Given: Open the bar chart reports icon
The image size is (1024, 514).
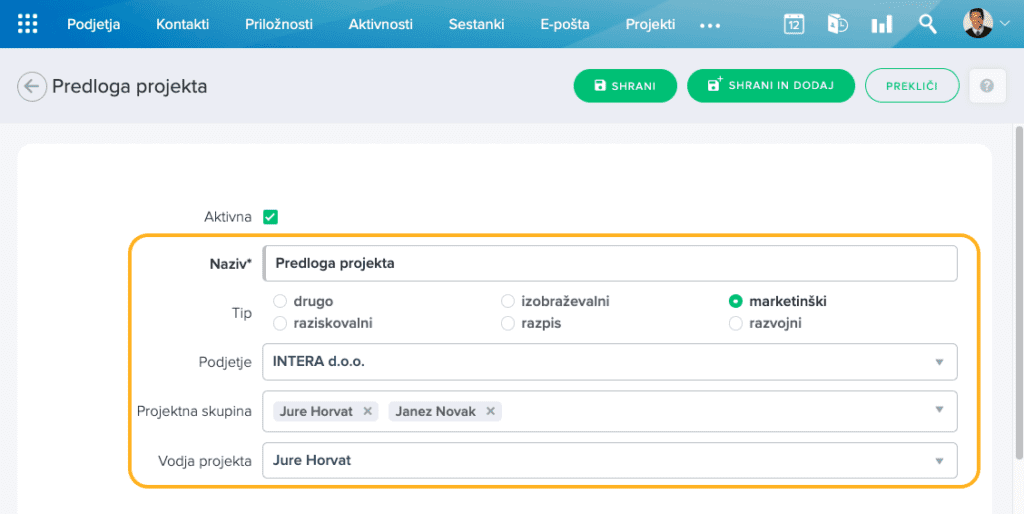Looking at the screenshot, I should 882,25.
